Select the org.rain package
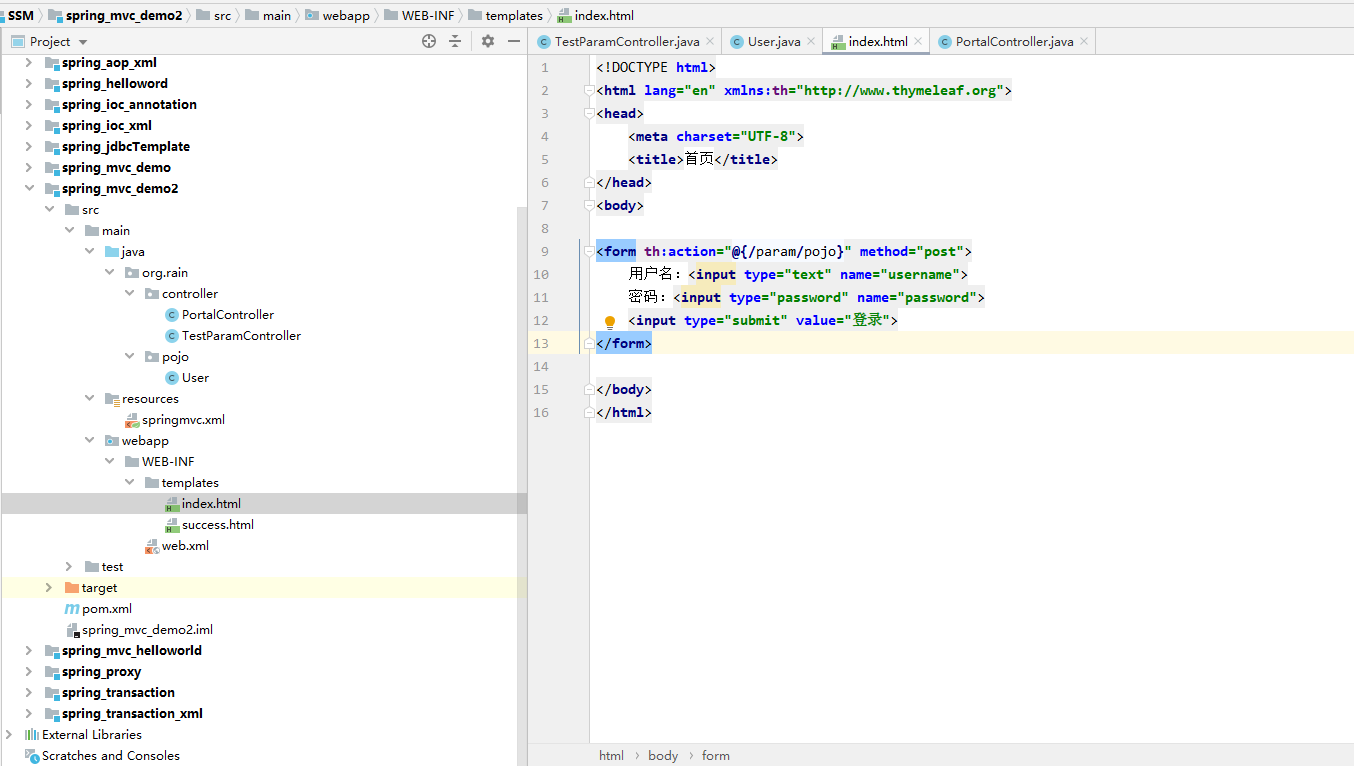The height and width of the screenshot is (766, 1354). click(x=165, y=273)
